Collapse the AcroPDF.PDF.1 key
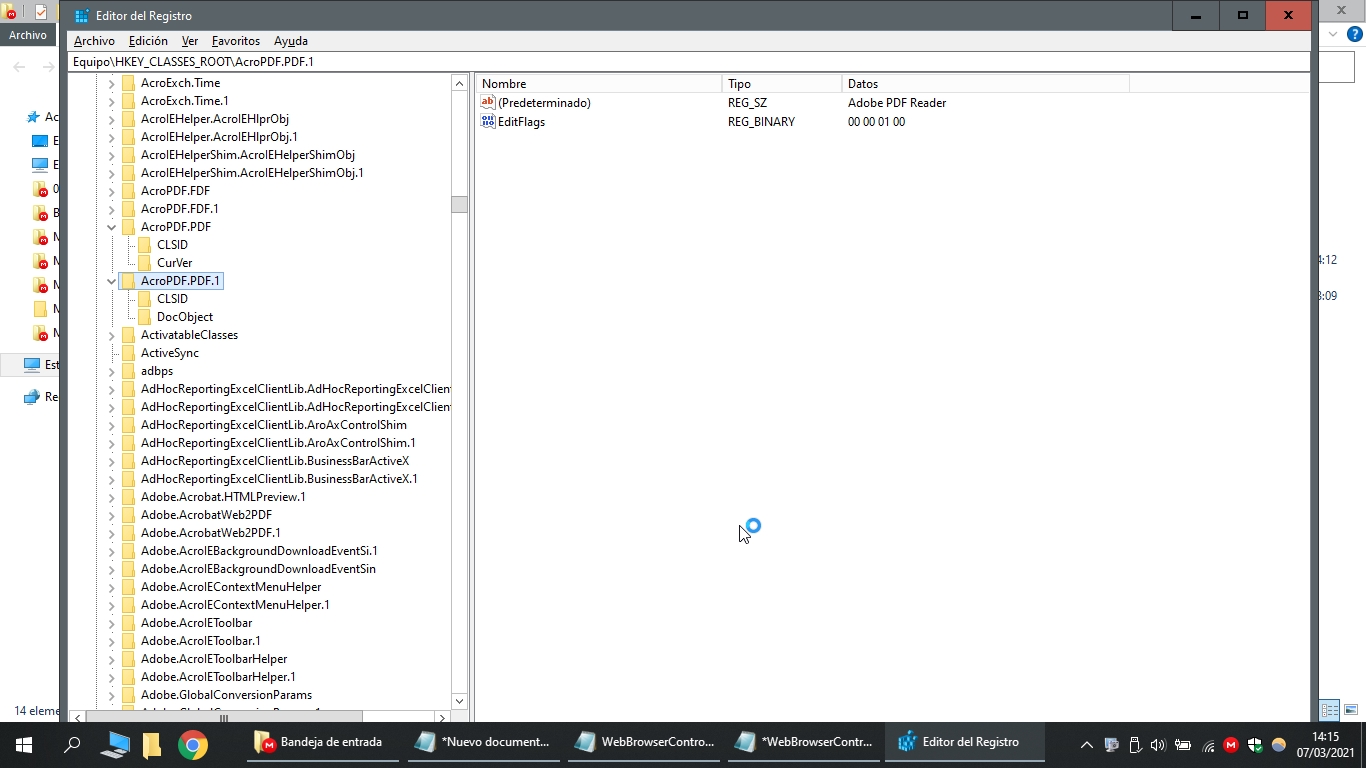Viewport: 1366px width, 768px height. [x=111, y=281]
